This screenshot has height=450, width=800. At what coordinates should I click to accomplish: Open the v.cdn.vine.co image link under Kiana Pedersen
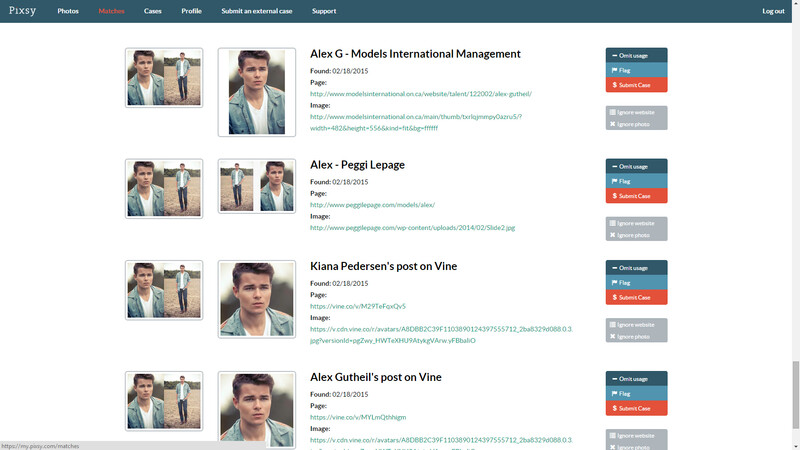441,335
